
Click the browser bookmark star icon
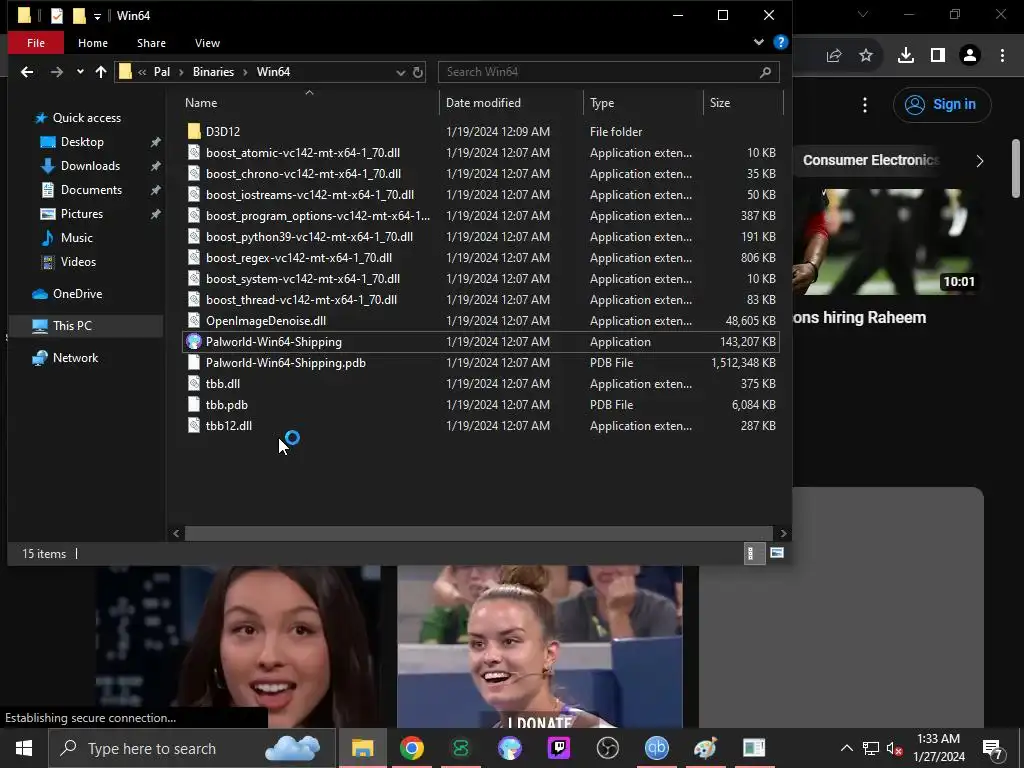click(x=866, y=56)
